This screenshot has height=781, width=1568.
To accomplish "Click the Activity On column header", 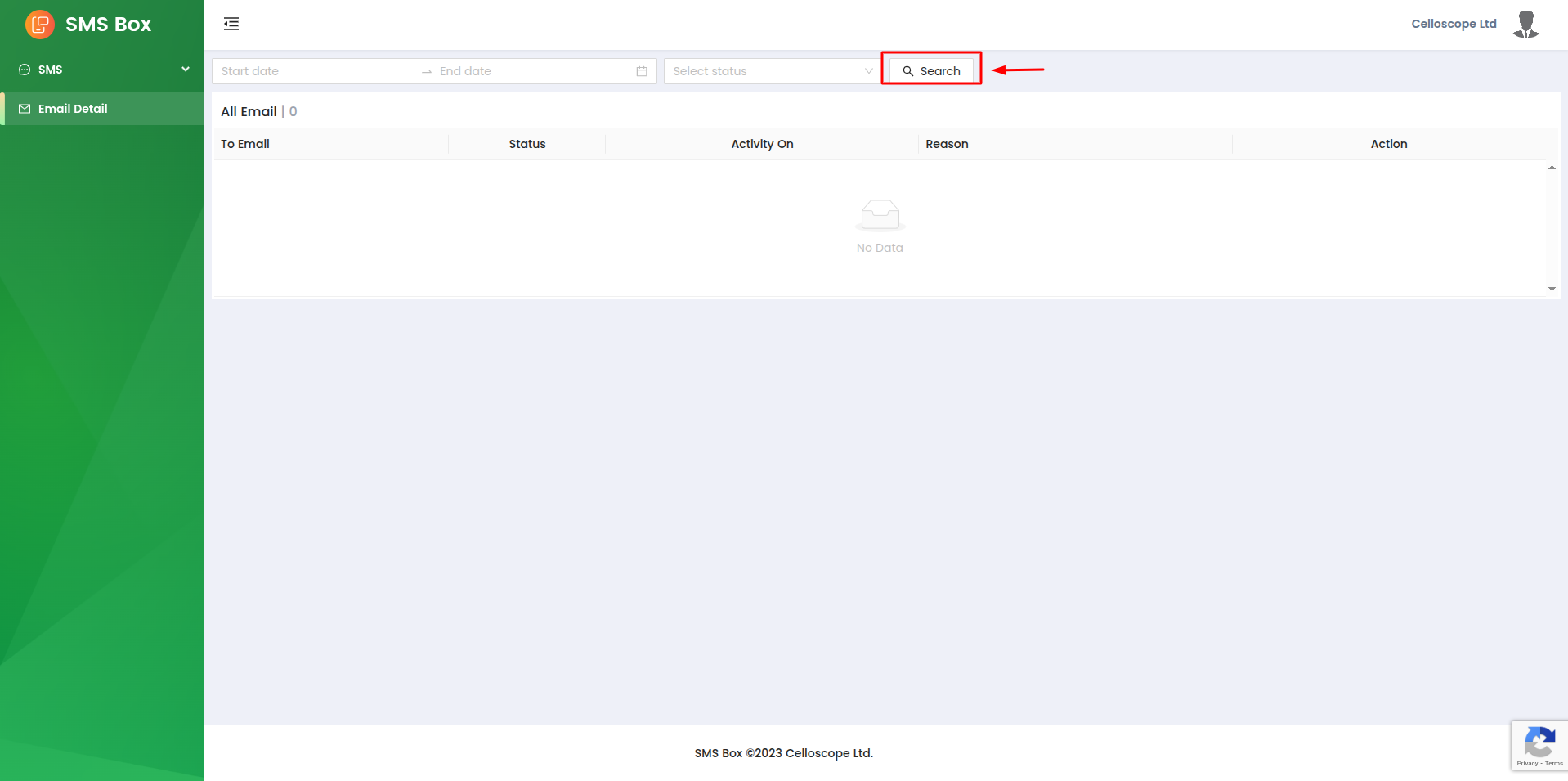I will coord(762,144).
